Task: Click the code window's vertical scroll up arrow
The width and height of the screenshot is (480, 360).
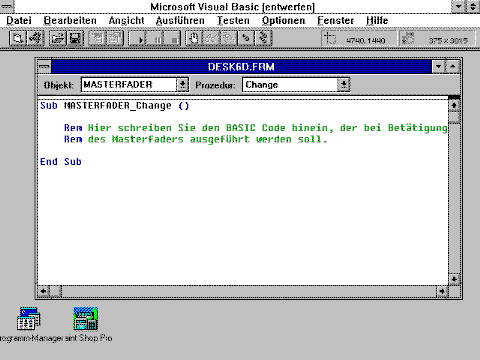Action: tap(454, 106)
